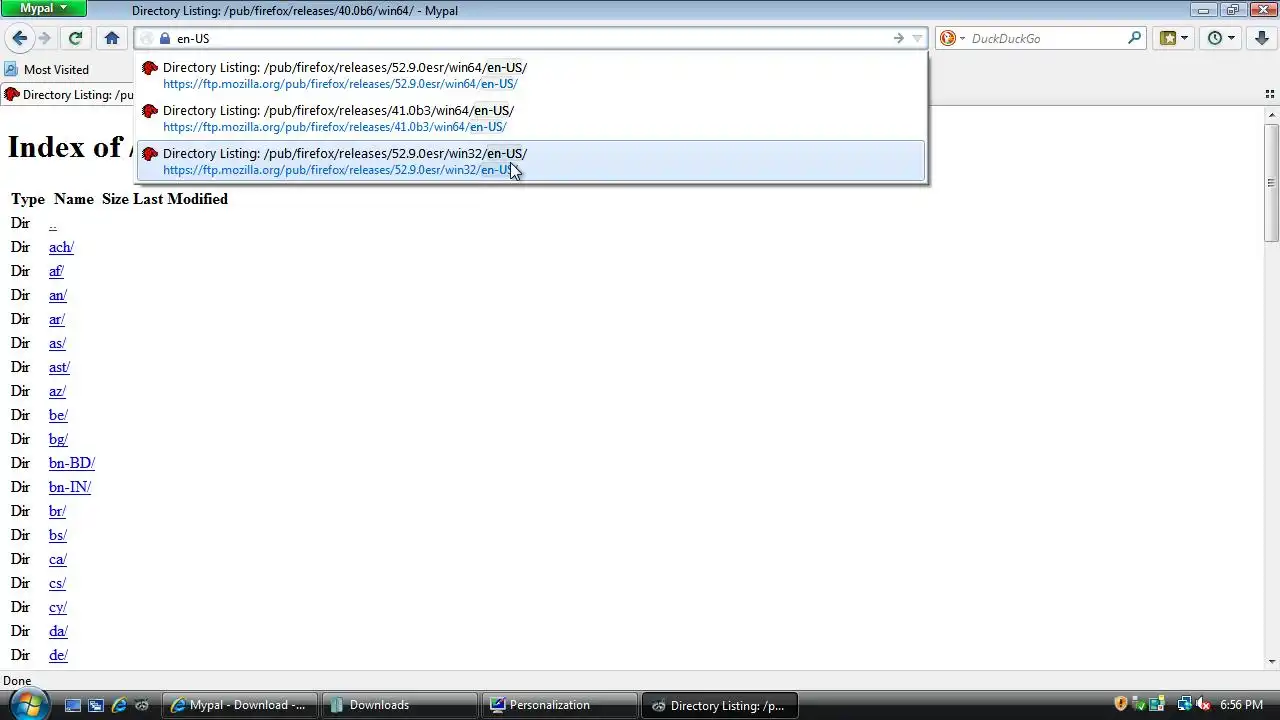The width and height of the screenshot is (1280, 720).
Task: Go forward using the forward arrow
Action: pos(44,38)
